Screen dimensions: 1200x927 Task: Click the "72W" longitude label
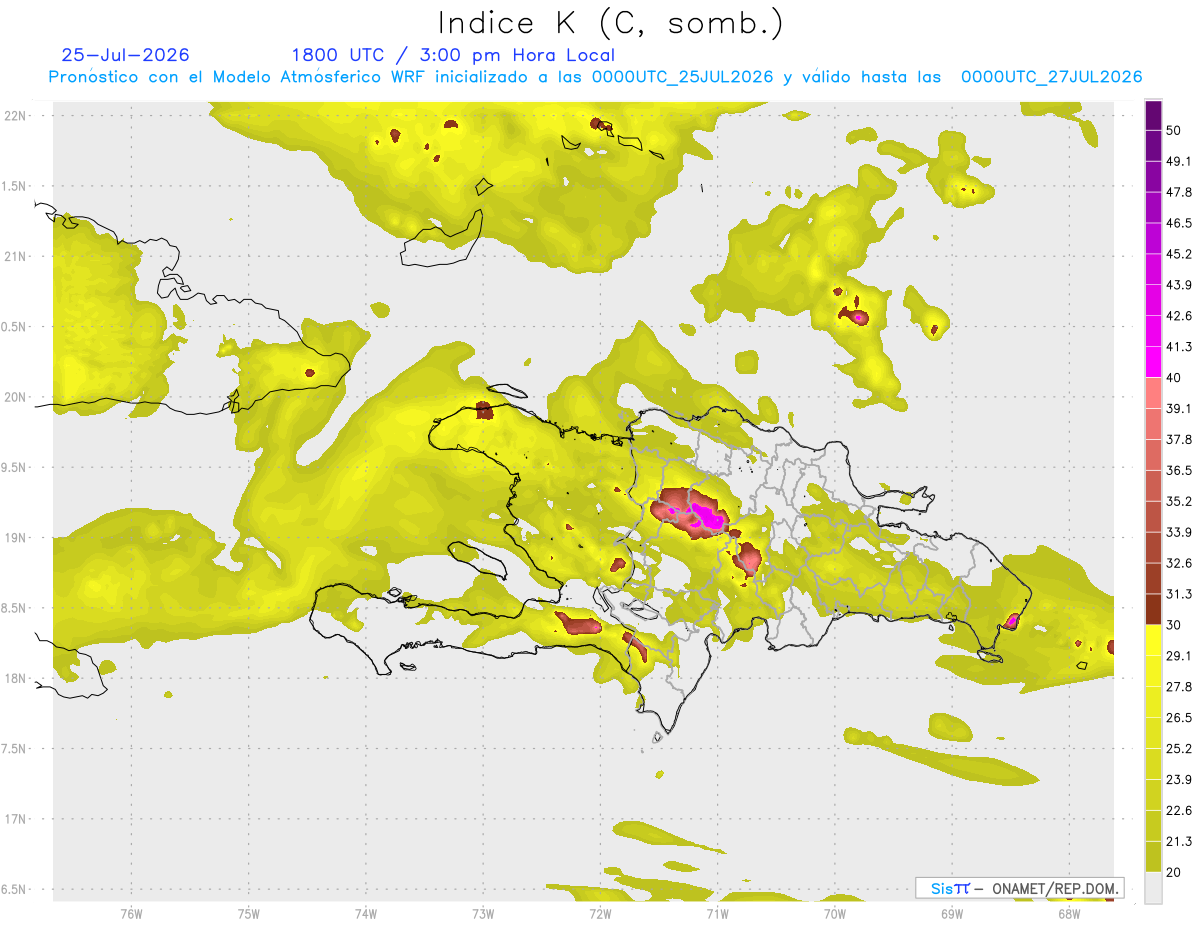pos(600,914)
